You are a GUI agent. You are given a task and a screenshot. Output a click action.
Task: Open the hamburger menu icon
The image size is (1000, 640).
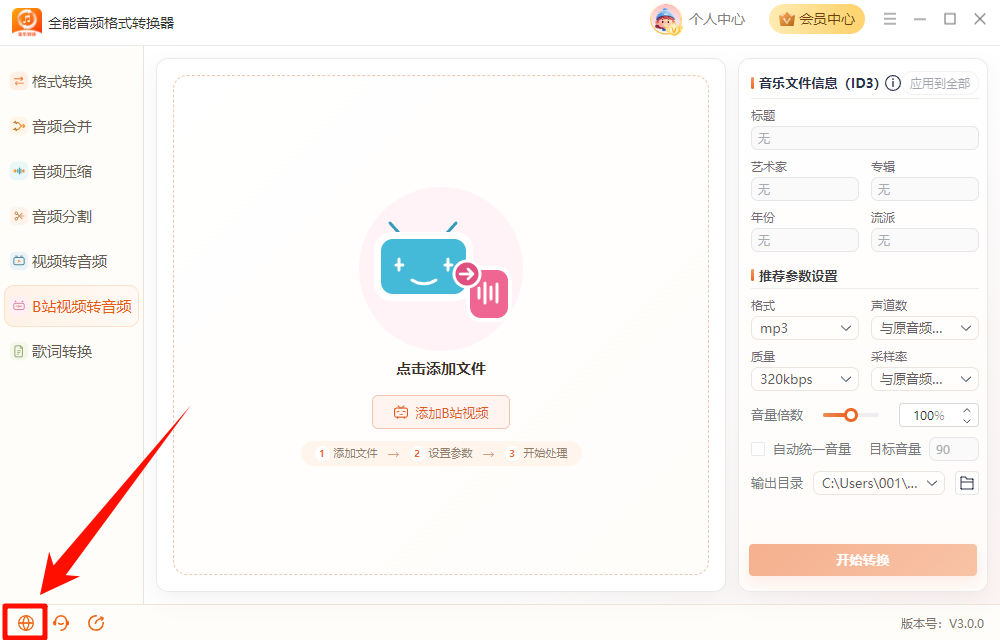(890, 19)
